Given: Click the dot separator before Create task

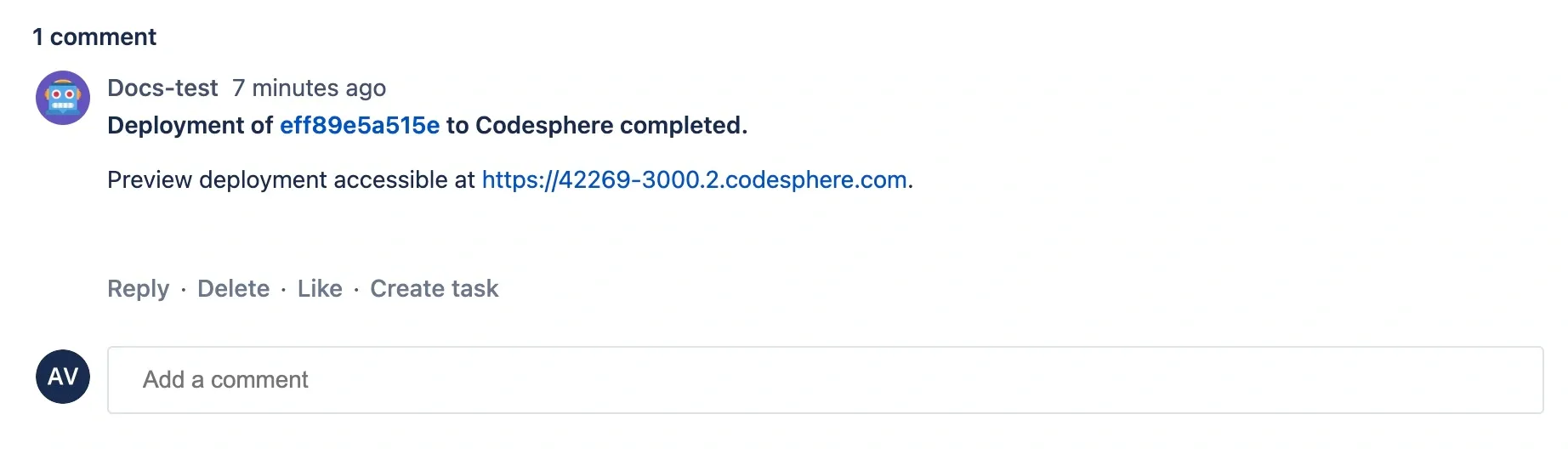Looking at the screenshot, I should click(356, 291).
